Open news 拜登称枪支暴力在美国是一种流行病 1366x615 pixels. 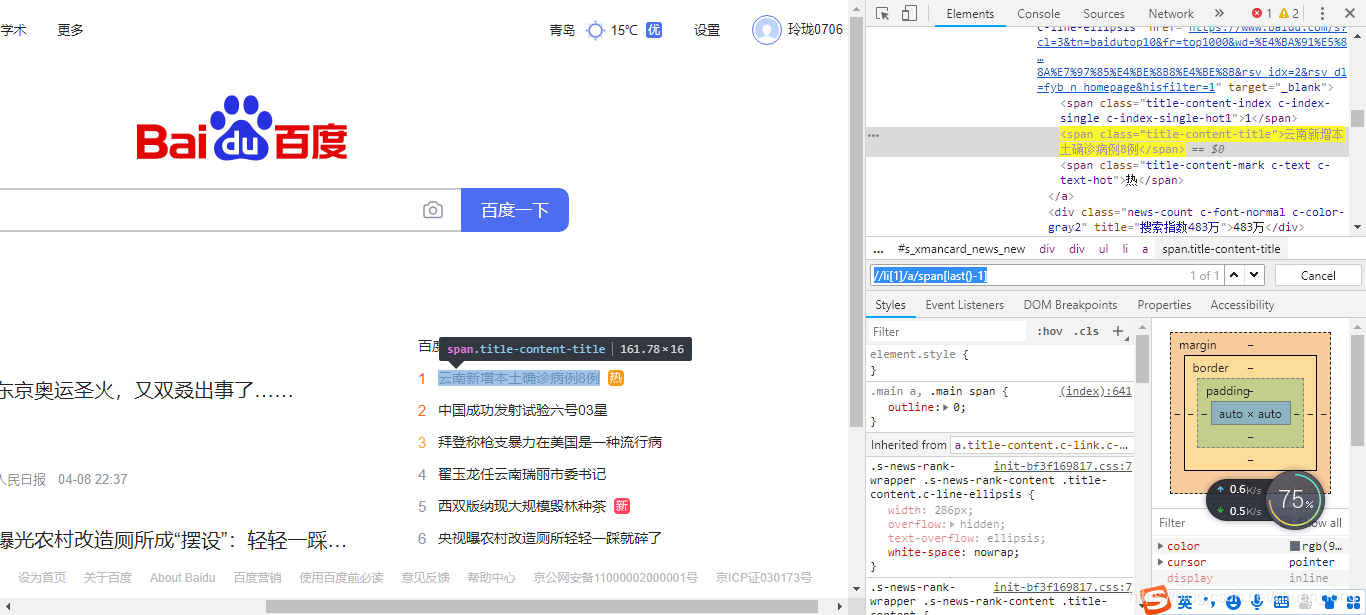(550, 442)
